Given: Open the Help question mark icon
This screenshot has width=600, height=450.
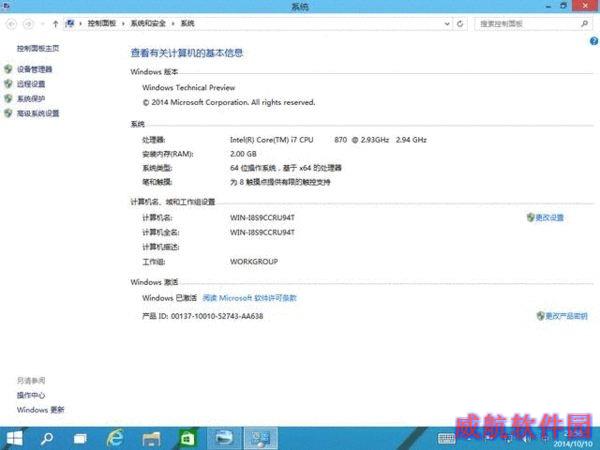Looking at the screenshot, I should (594, 41).
